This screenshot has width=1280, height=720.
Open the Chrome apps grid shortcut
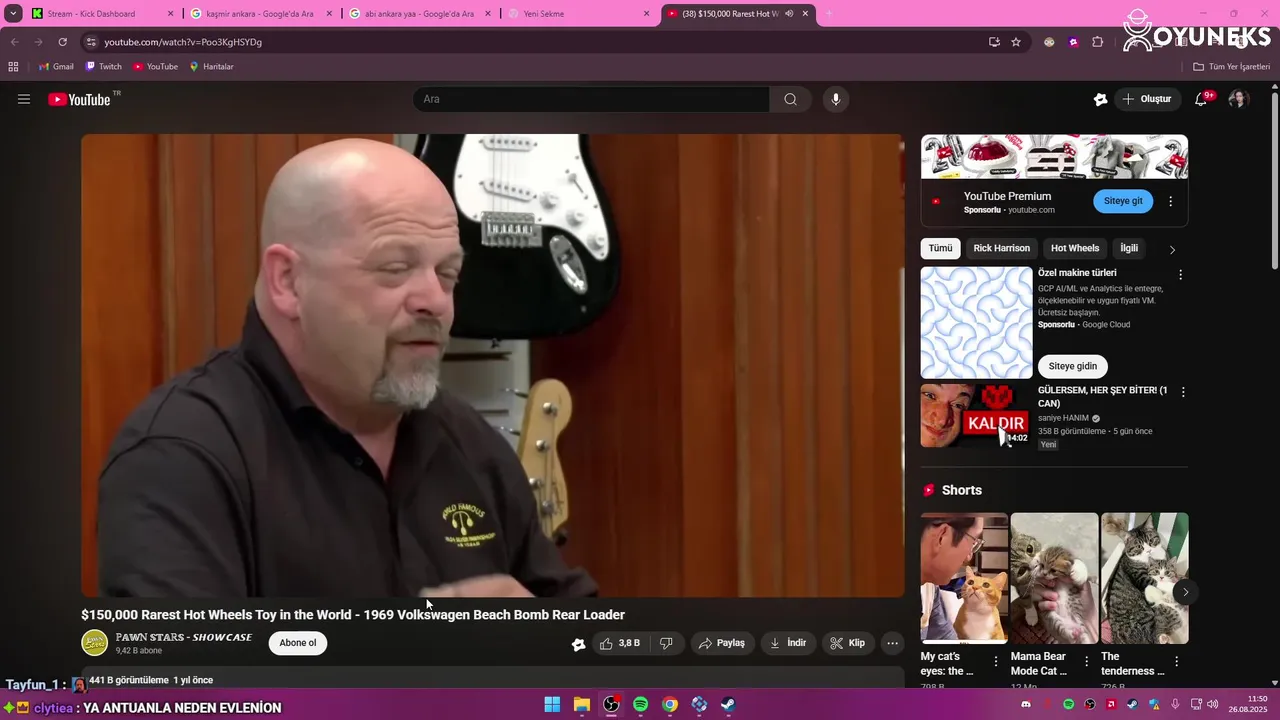(13, 66)
